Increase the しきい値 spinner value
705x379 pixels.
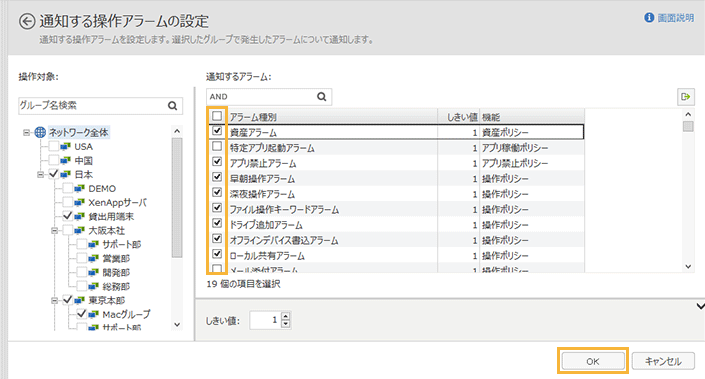286,317
